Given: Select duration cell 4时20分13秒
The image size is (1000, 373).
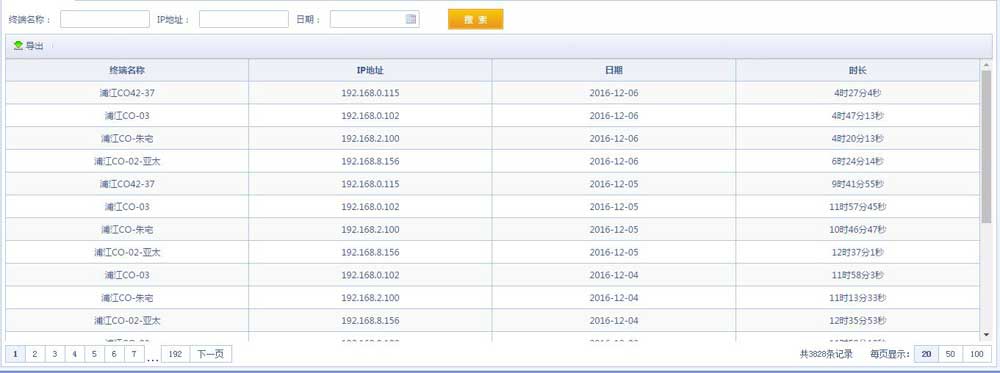Looking at the screenshot, I should click(x=858, y=138).
